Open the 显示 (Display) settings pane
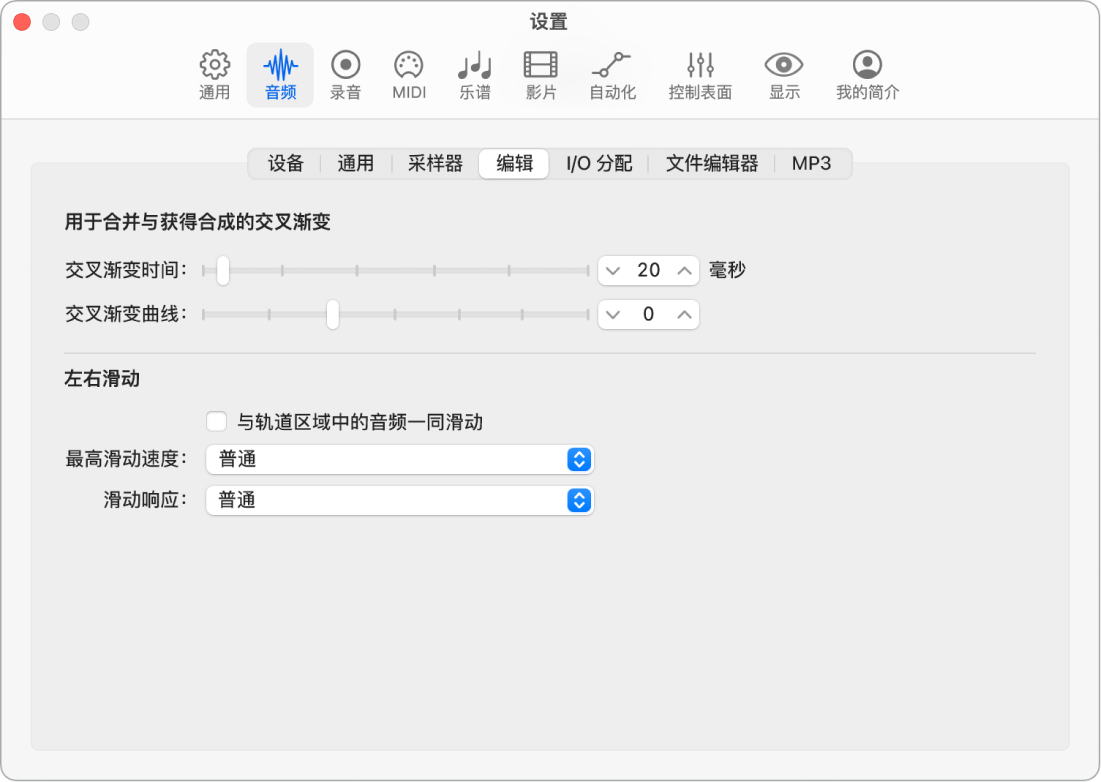The image size is (1101, 782). [x=783, y=74]
